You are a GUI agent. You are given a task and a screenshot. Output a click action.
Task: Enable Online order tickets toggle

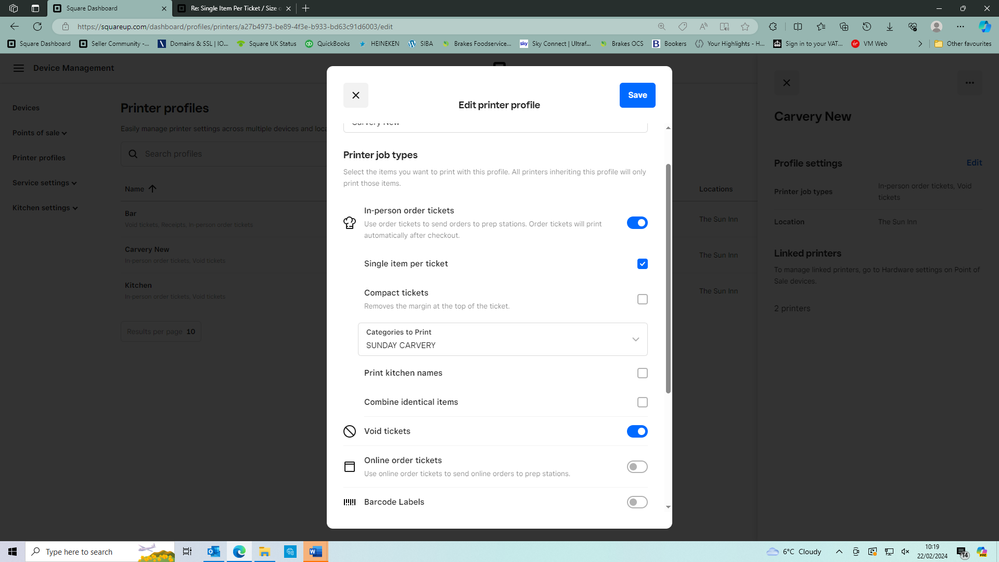(x=637, y=467)
